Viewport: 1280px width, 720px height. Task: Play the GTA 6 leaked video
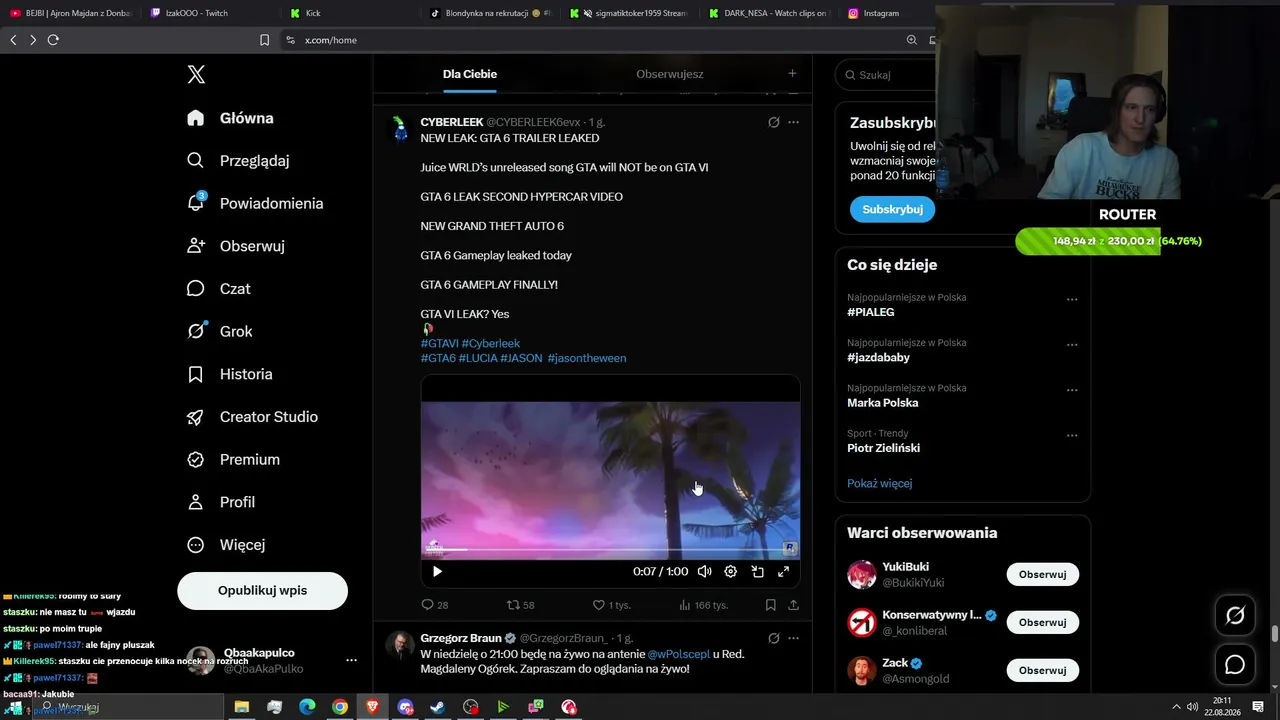click(x=437, y=572)
